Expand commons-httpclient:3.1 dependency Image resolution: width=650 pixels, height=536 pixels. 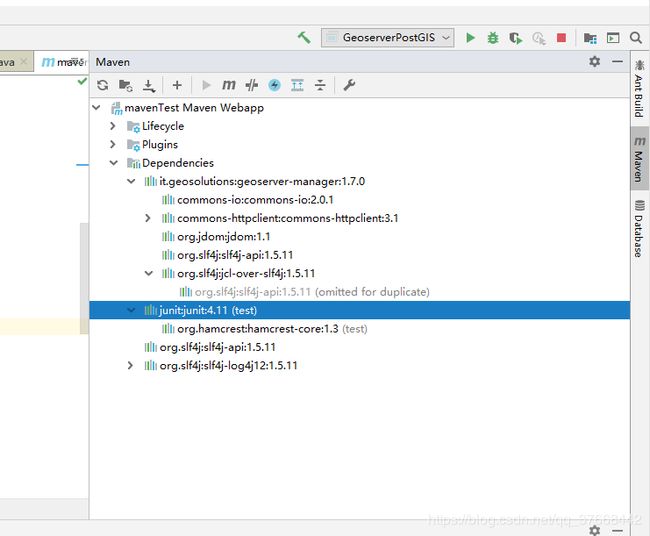coord(148,218)
